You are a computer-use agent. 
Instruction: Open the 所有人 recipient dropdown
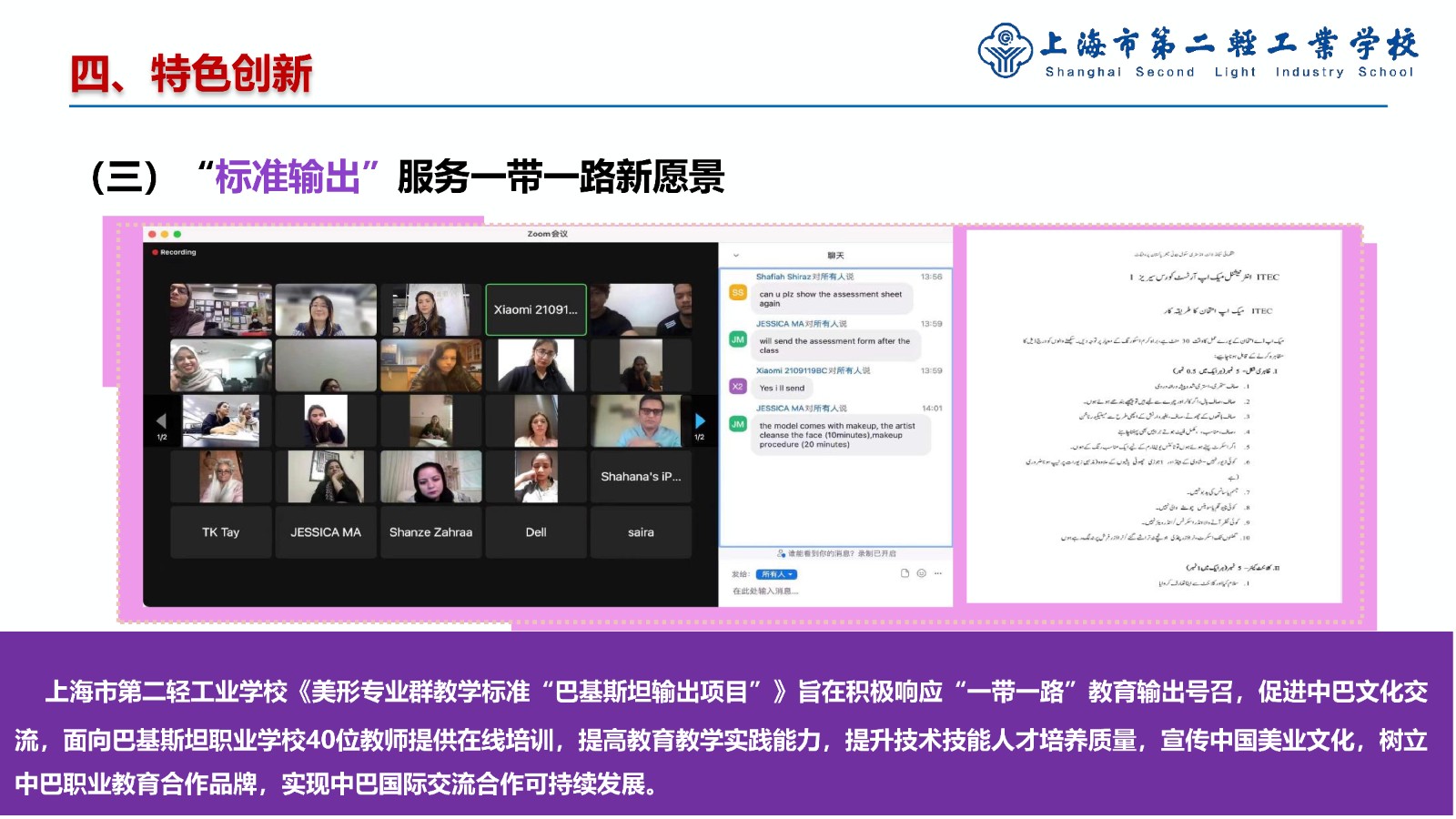pos(778,574)
